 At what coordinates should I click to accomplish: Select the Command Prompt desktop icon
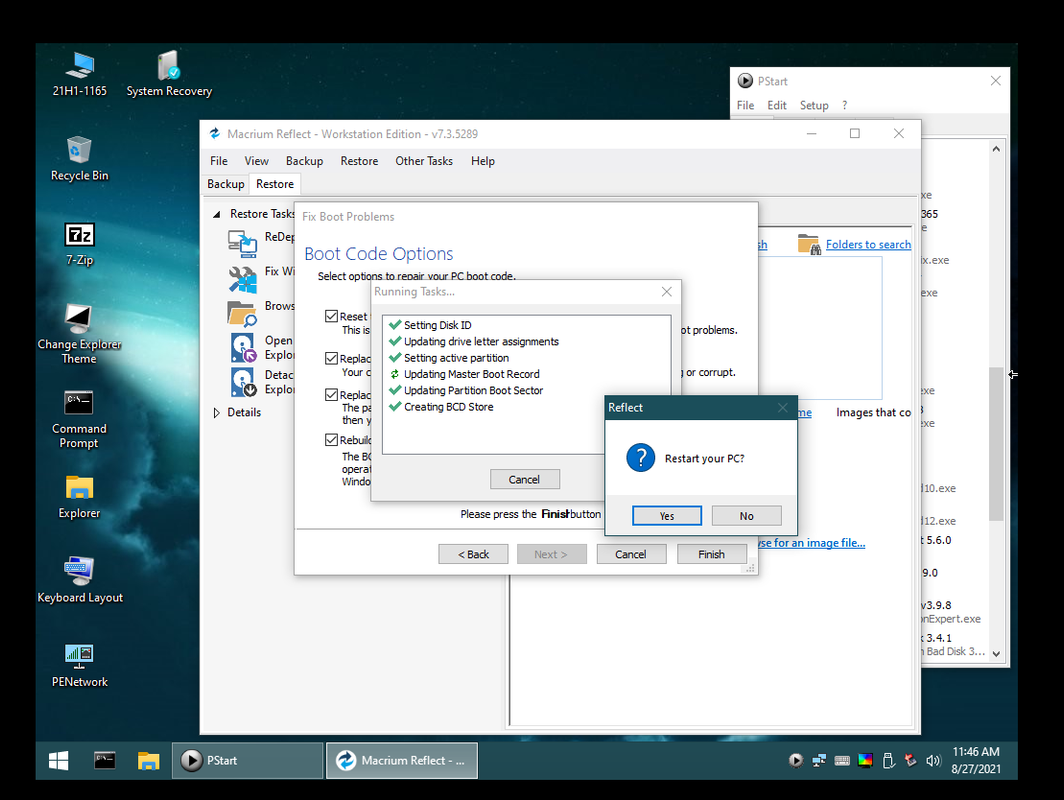click(x=79, y=419)
